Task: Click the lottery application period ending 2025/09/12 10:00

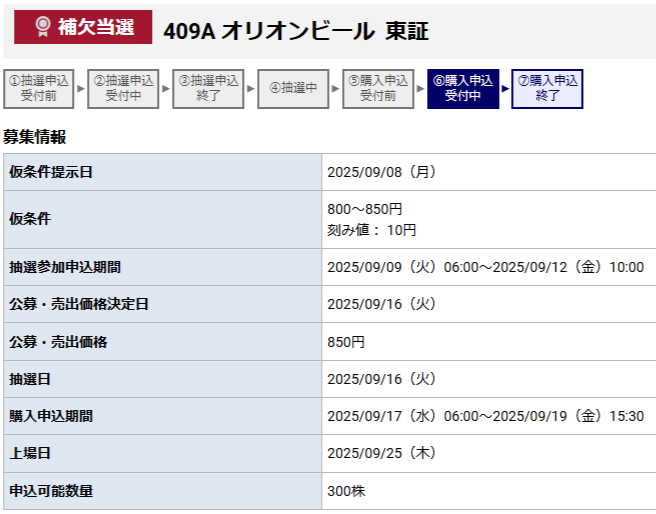Action: click(485, 267)
